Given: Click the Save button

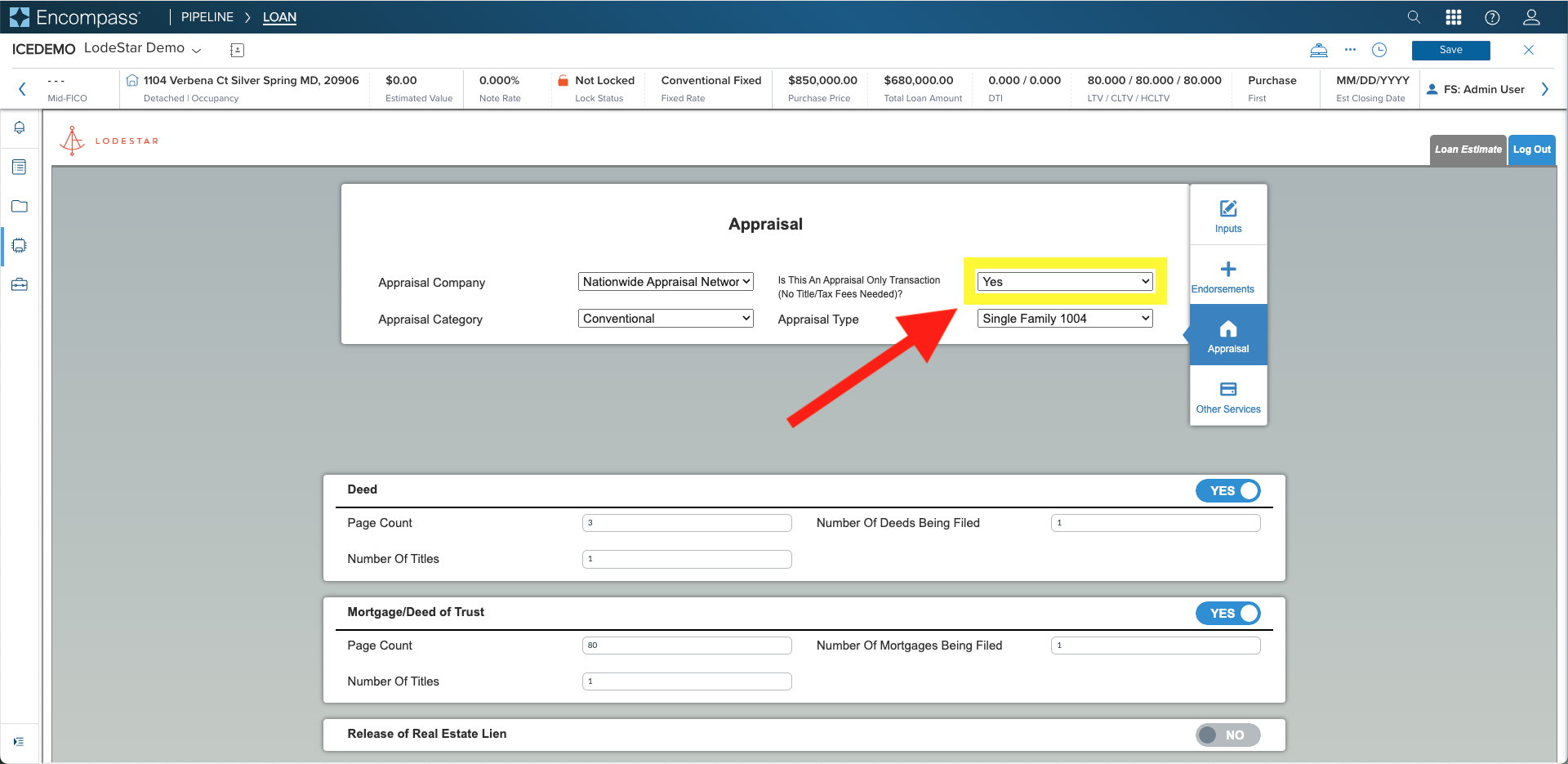Looking at the screenshot, I should (x=1451, y=50).
